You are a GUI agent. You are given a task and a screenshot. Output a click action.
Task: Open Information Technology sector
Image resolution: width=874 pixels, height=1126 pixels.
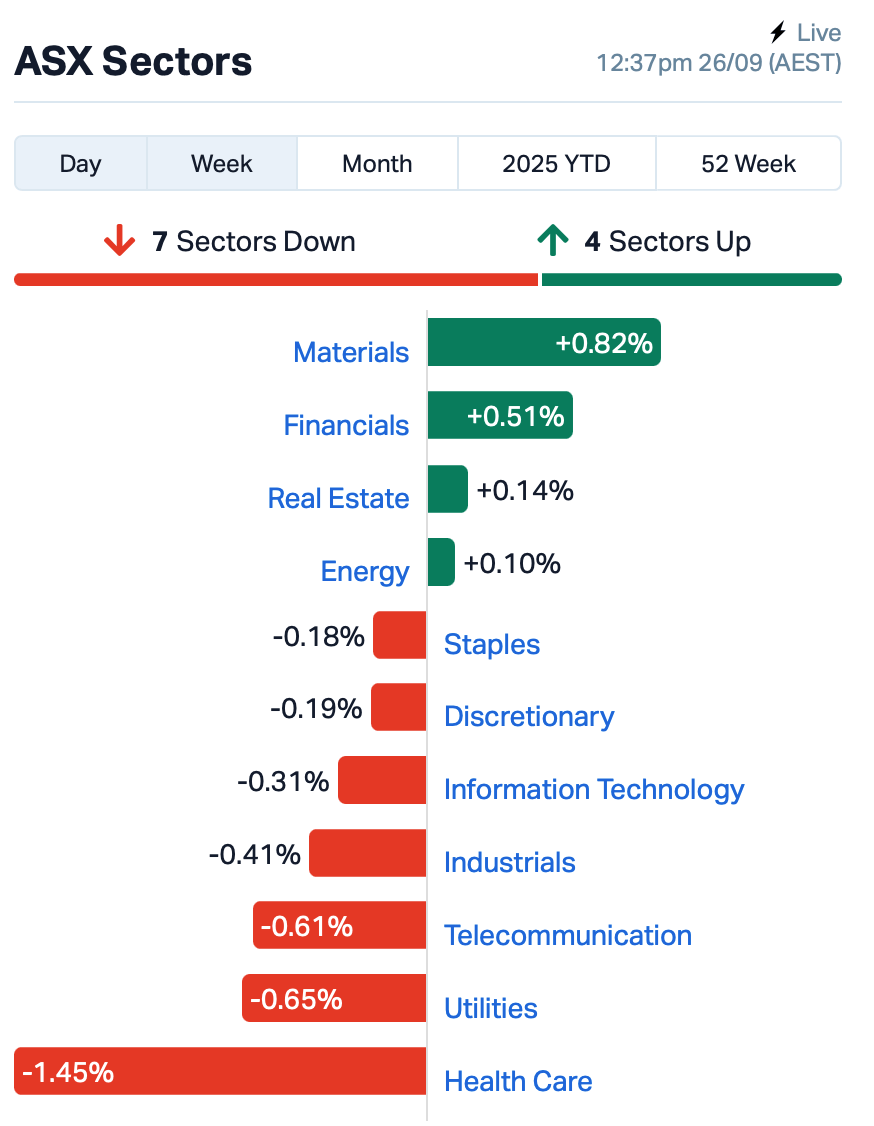pyautogui.click(x=594, y=790)
